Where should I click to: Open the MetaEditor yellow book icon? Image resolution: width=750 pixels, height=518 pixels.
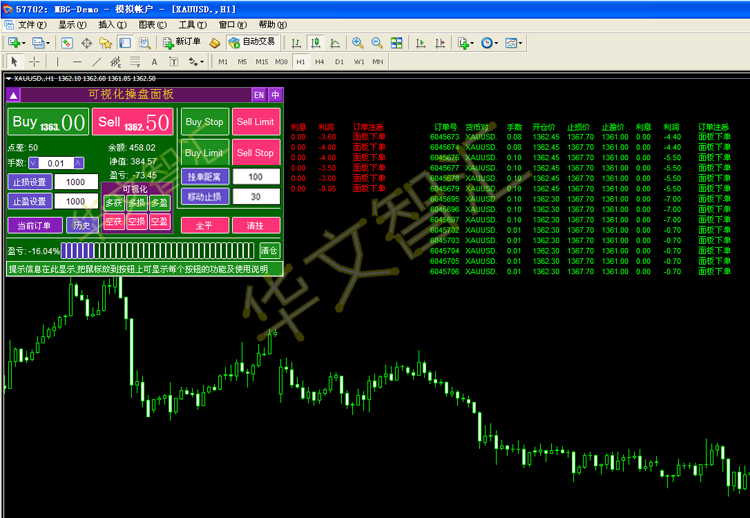[215, 43]
